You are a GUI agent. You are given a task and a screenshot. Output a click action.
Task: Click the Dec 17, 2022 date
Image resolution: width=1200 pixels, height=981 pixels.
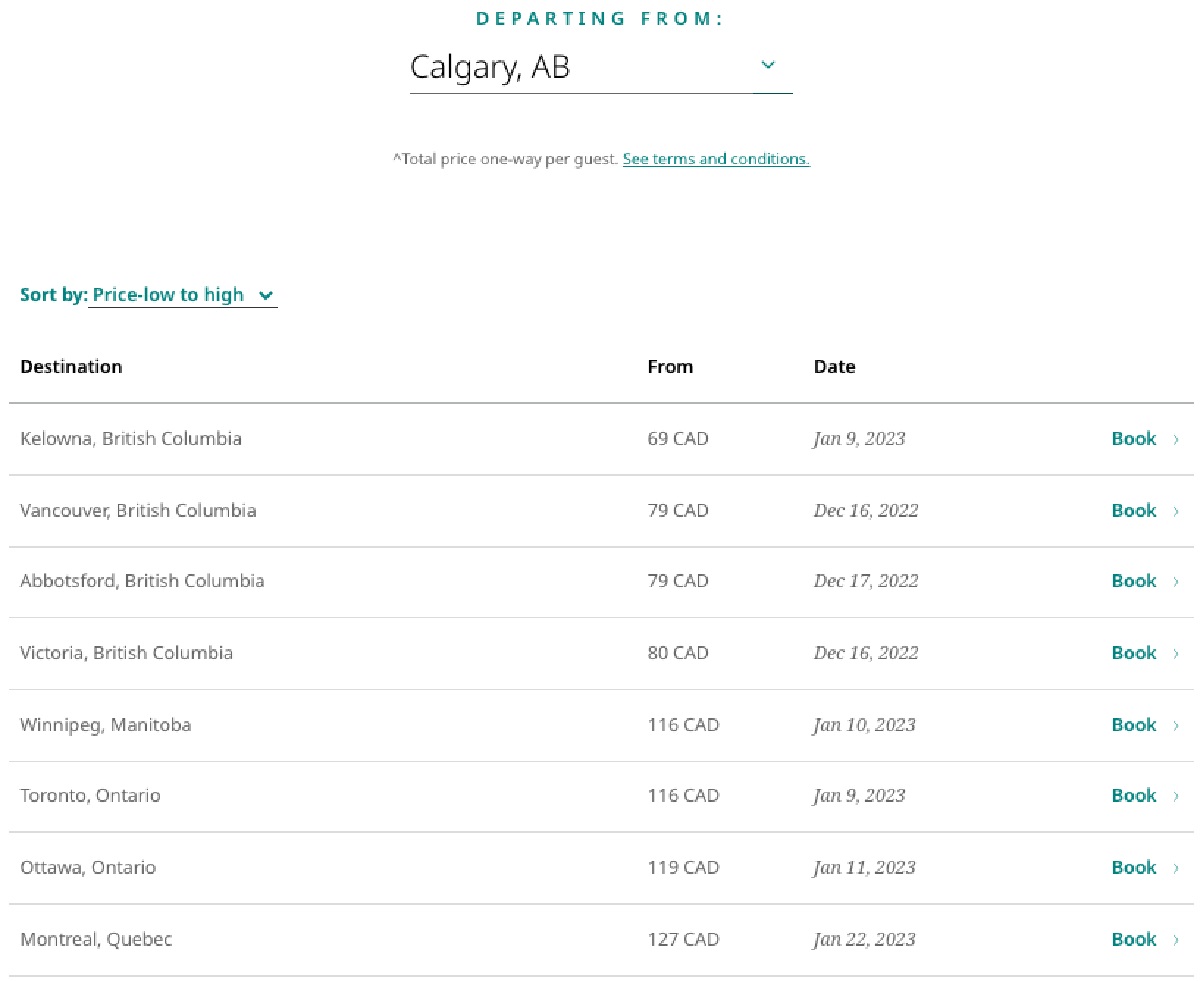point(866,581)
